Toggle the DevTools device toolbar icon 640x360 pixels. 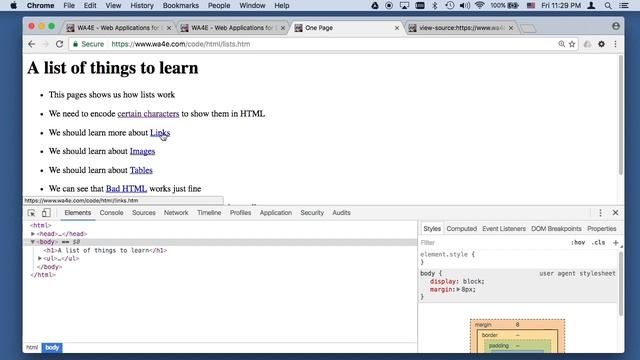coord(46,213)
